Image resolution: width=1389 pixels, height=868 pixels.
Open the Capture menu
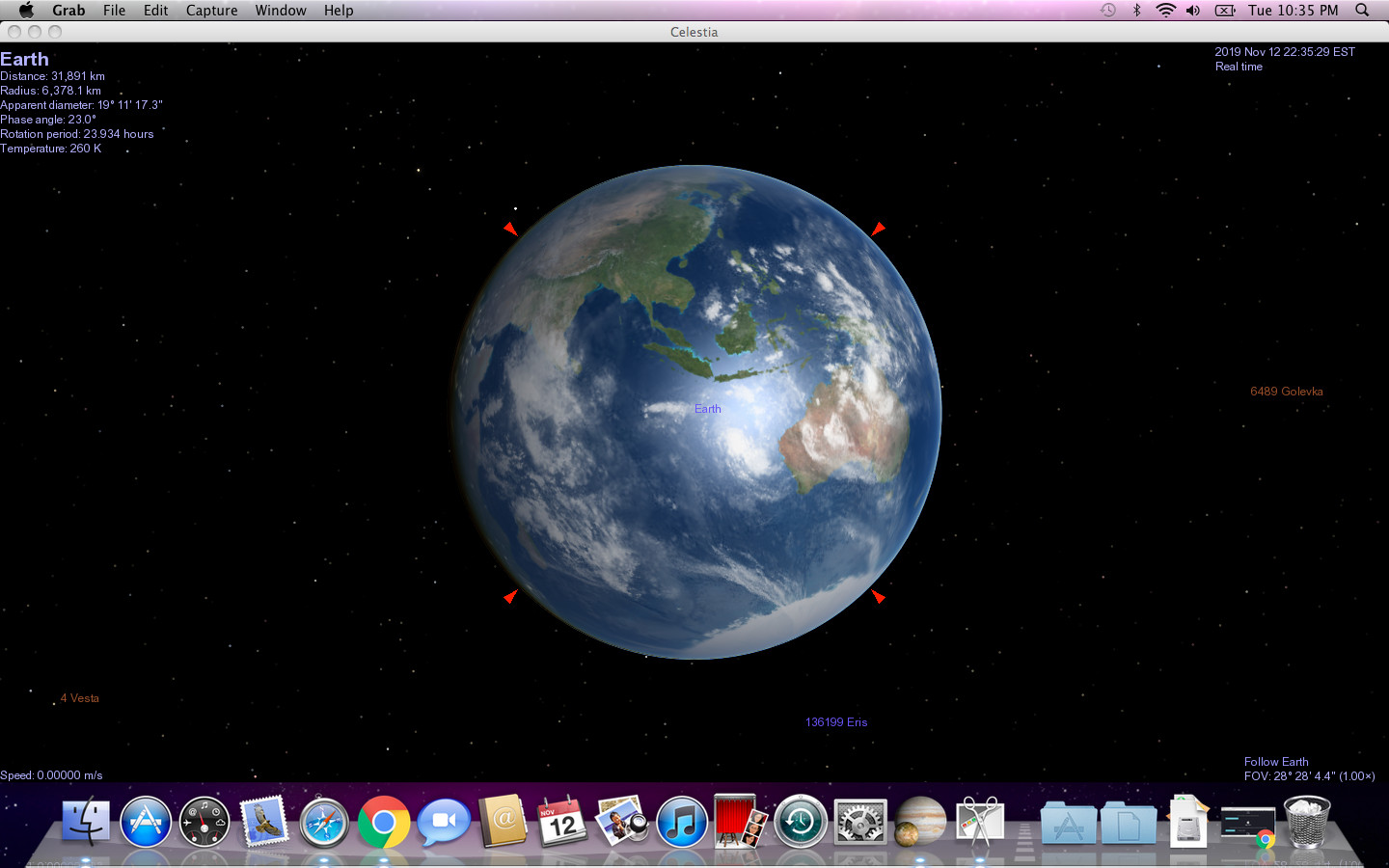[211, 11]
